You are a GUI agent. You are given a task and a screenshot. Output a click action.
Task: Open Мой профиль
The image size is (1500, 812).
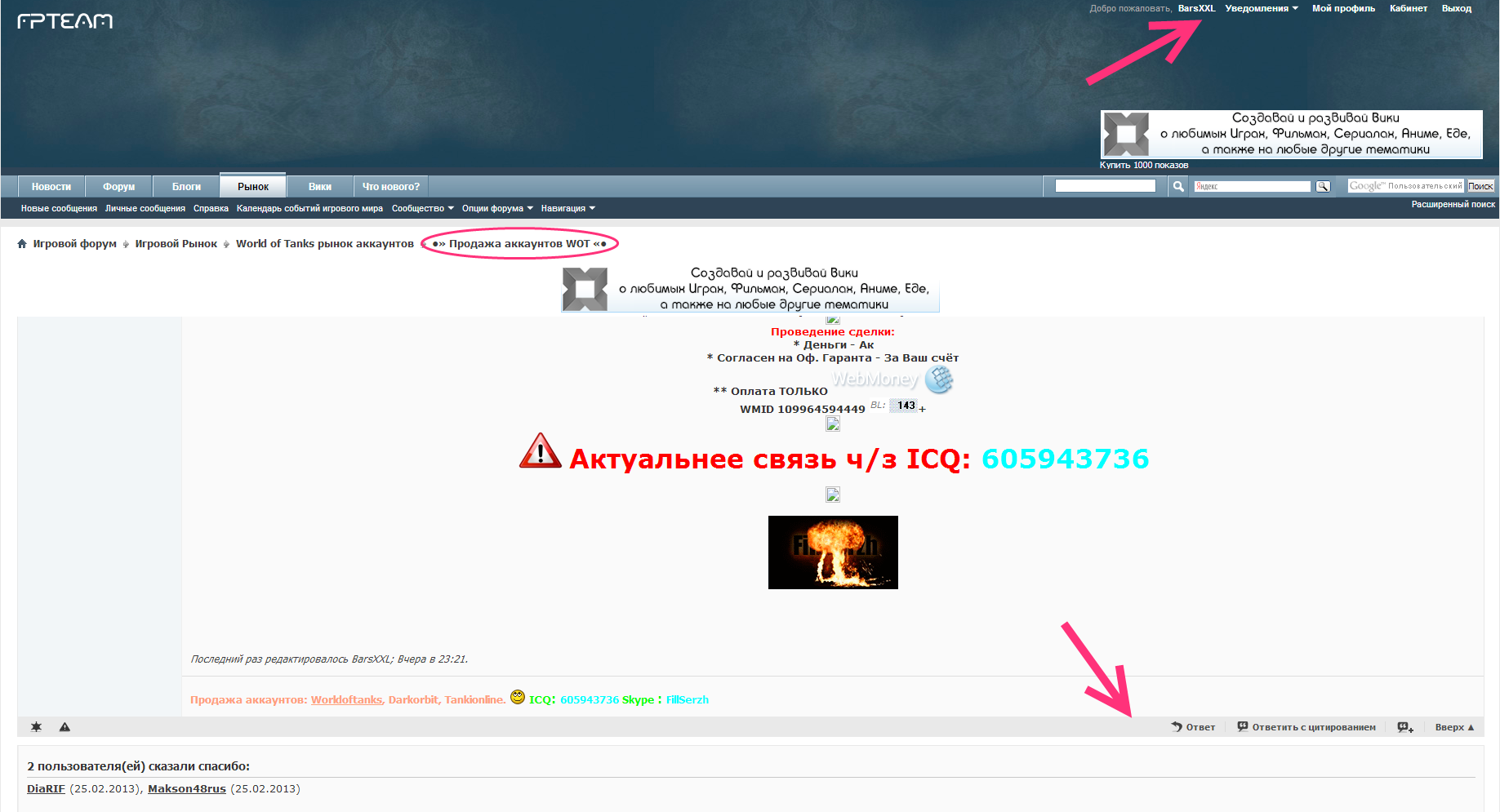click(1343, 8)
